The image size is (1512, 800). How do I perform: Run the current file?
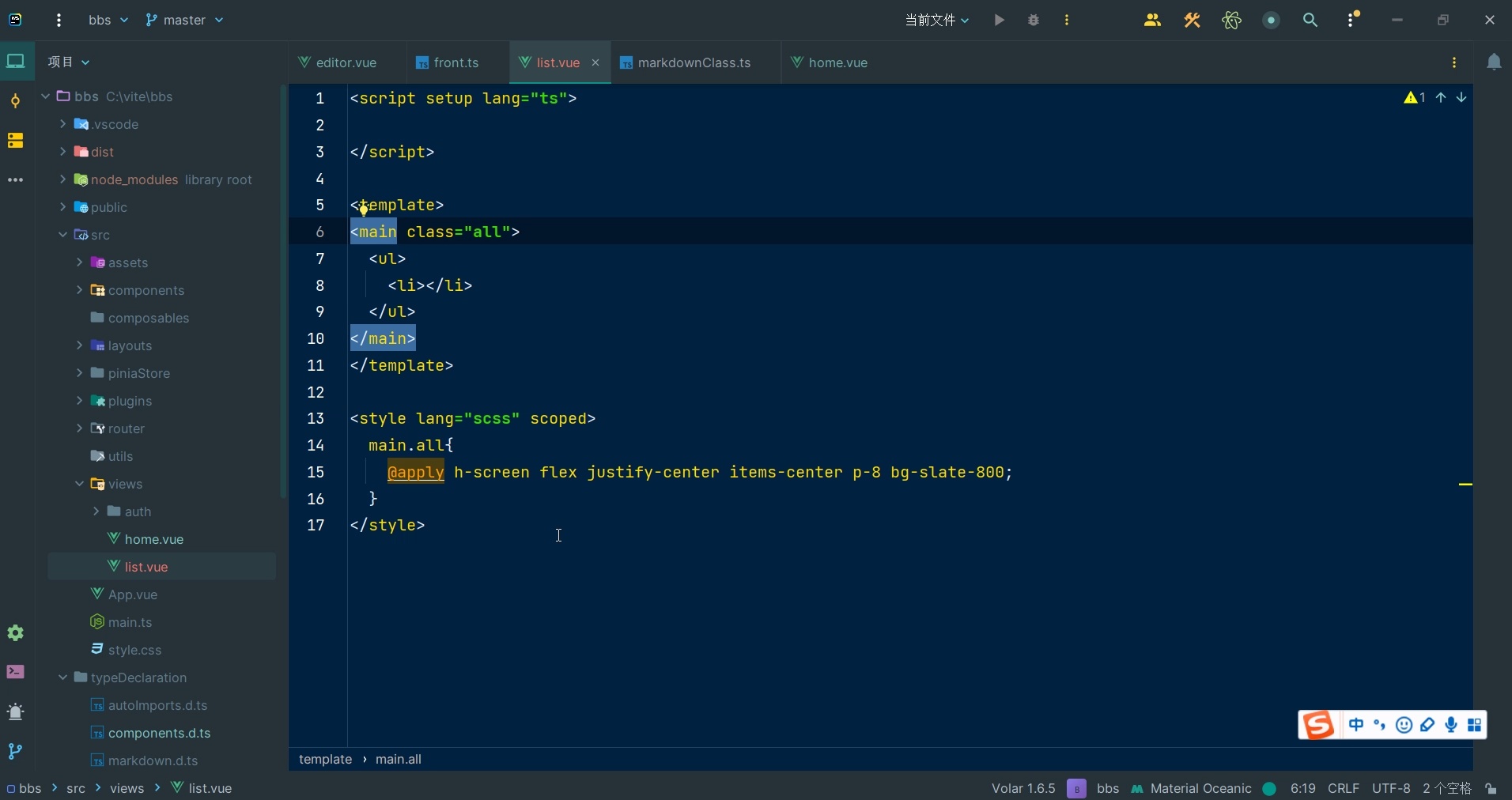(998, 20)
